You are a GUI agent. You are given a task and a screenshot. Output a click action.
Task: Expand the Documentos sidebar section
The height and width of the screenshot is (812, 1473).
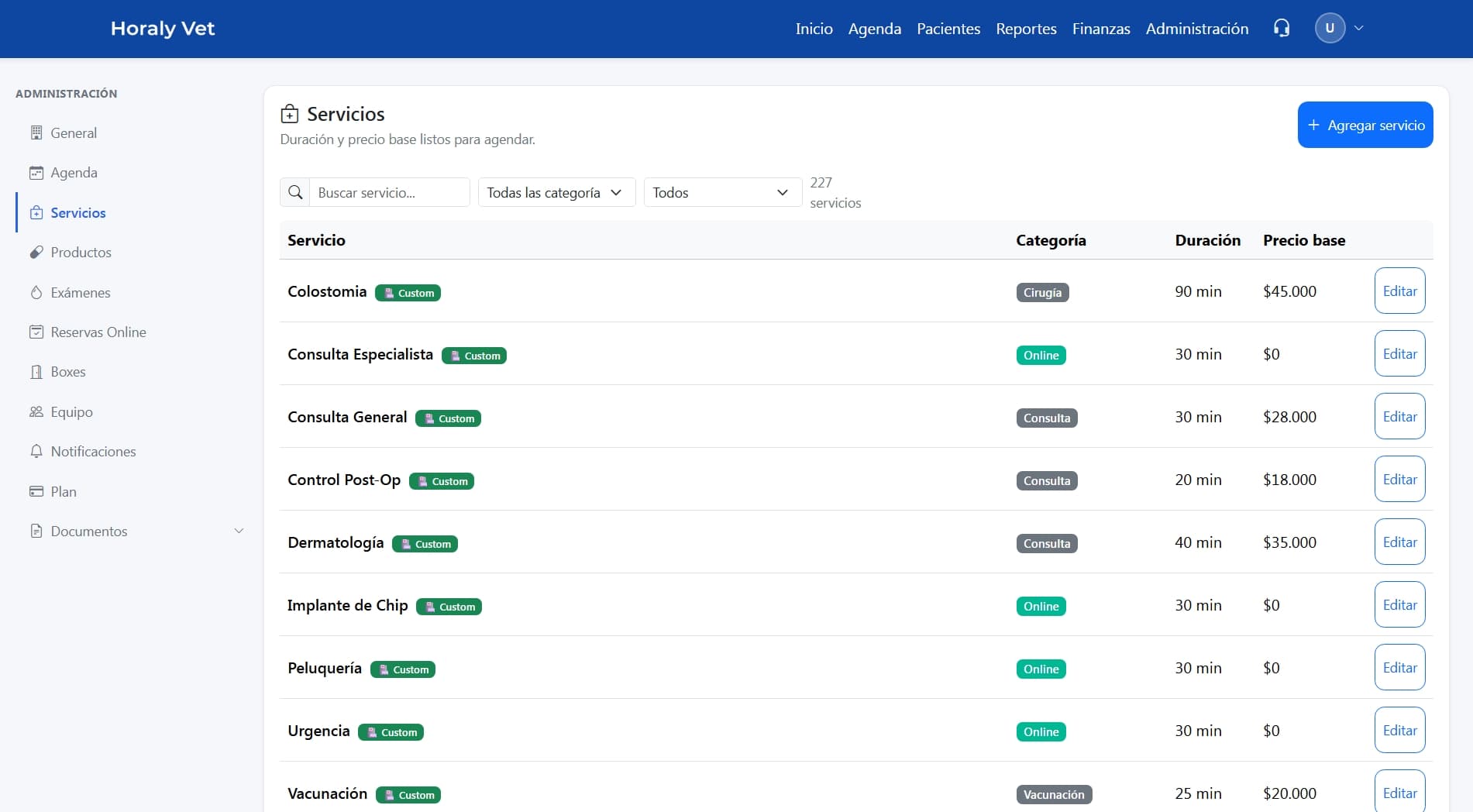pyautogui.click(x=239, y=532)
